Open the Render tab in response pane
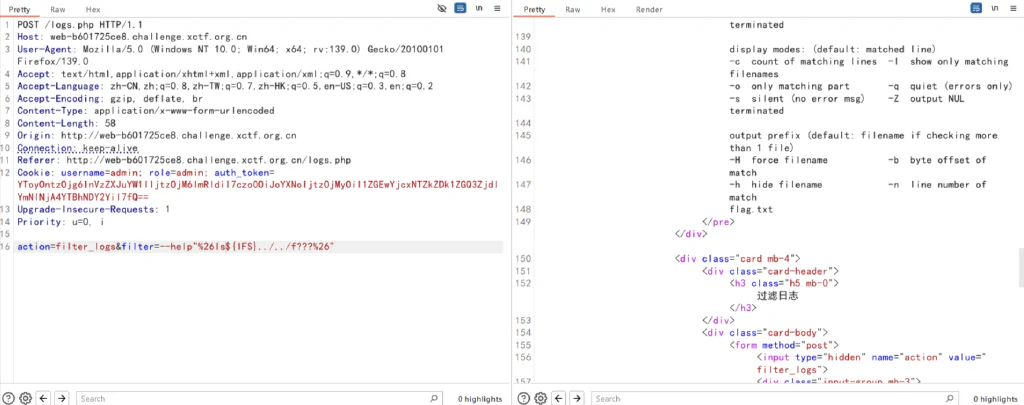 tap(649, 9)
